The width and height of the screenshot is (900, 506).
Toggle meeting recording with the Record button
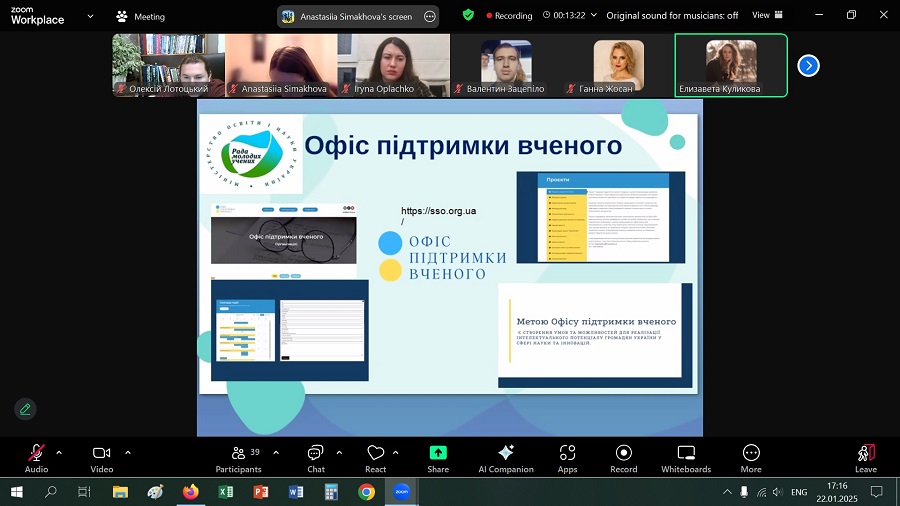pyautogui.click(x=624, y=458)
